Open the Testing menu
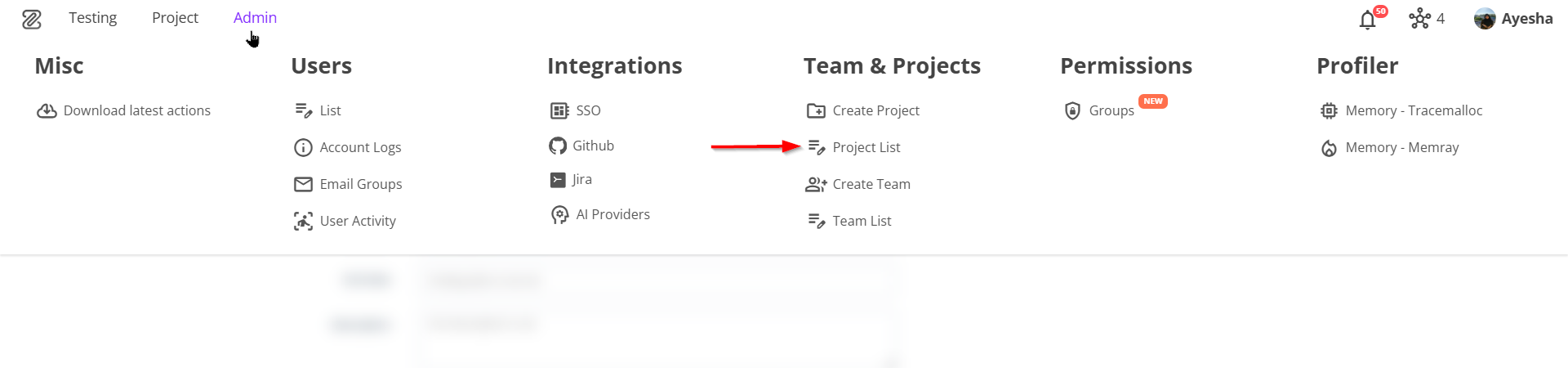This screenshot has width=1568, height=368. point(92,18)
